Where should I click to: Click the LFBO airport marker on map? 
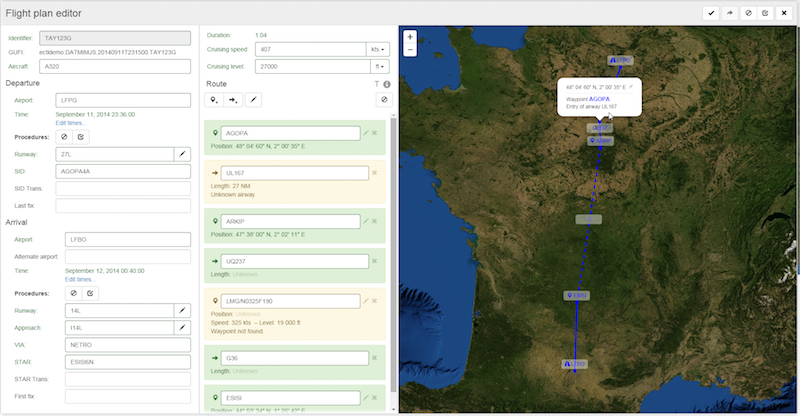[x=575, y=364]
